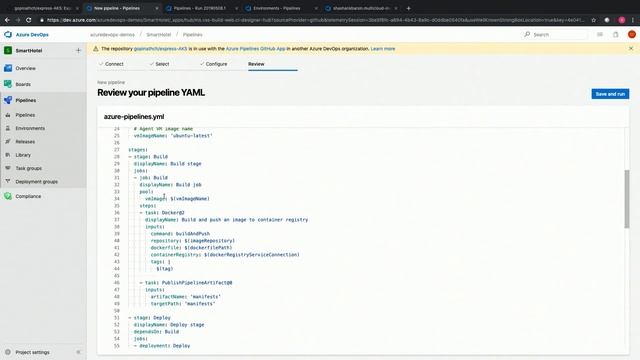Collapse the 'stage: Deploy' YAML block

pos(130,318)
